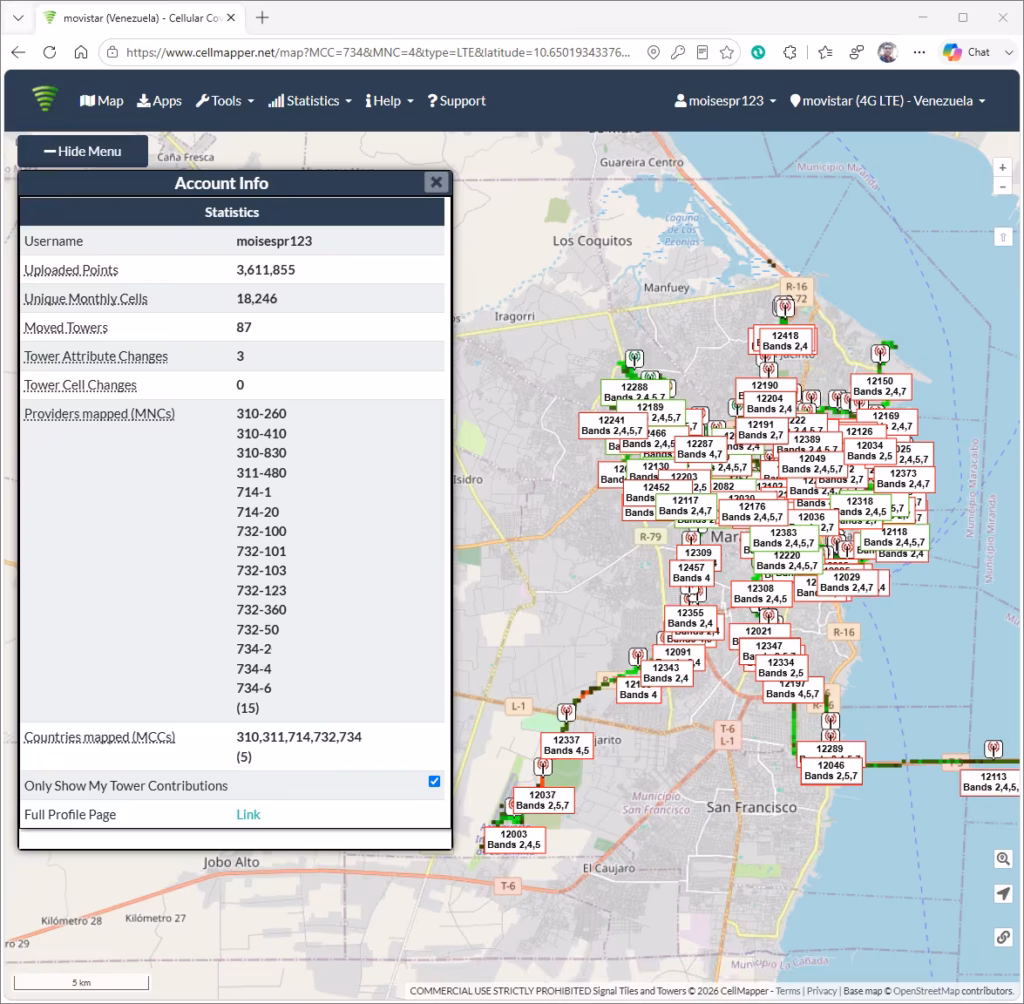Reload the page with refresh icon
The height and width of the screenshot is (1004, 1024).
point(50,52)
